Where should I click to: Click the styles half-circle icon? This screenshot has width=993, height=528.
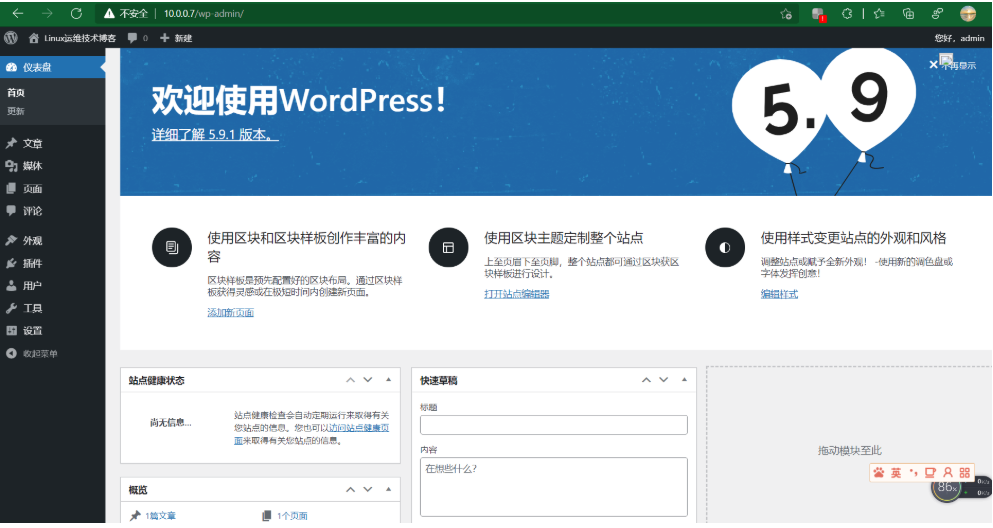pyautogui.click(x=724, y=248)
